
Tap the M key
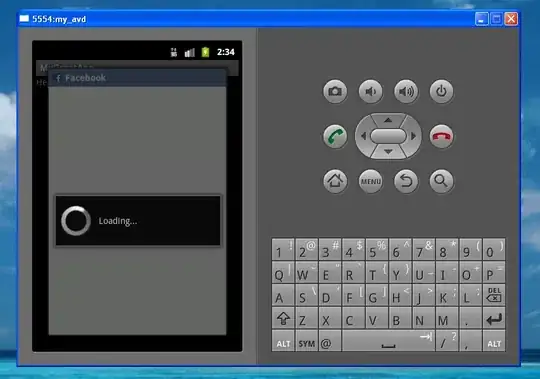447,318
